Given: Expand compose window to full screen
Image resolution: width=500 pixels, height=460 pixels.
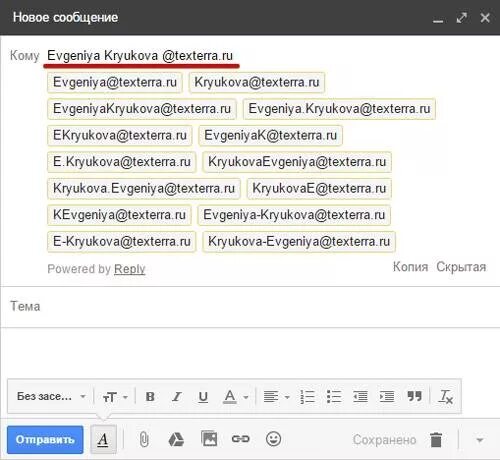Looking at the screenshot, I should [462, 18].
